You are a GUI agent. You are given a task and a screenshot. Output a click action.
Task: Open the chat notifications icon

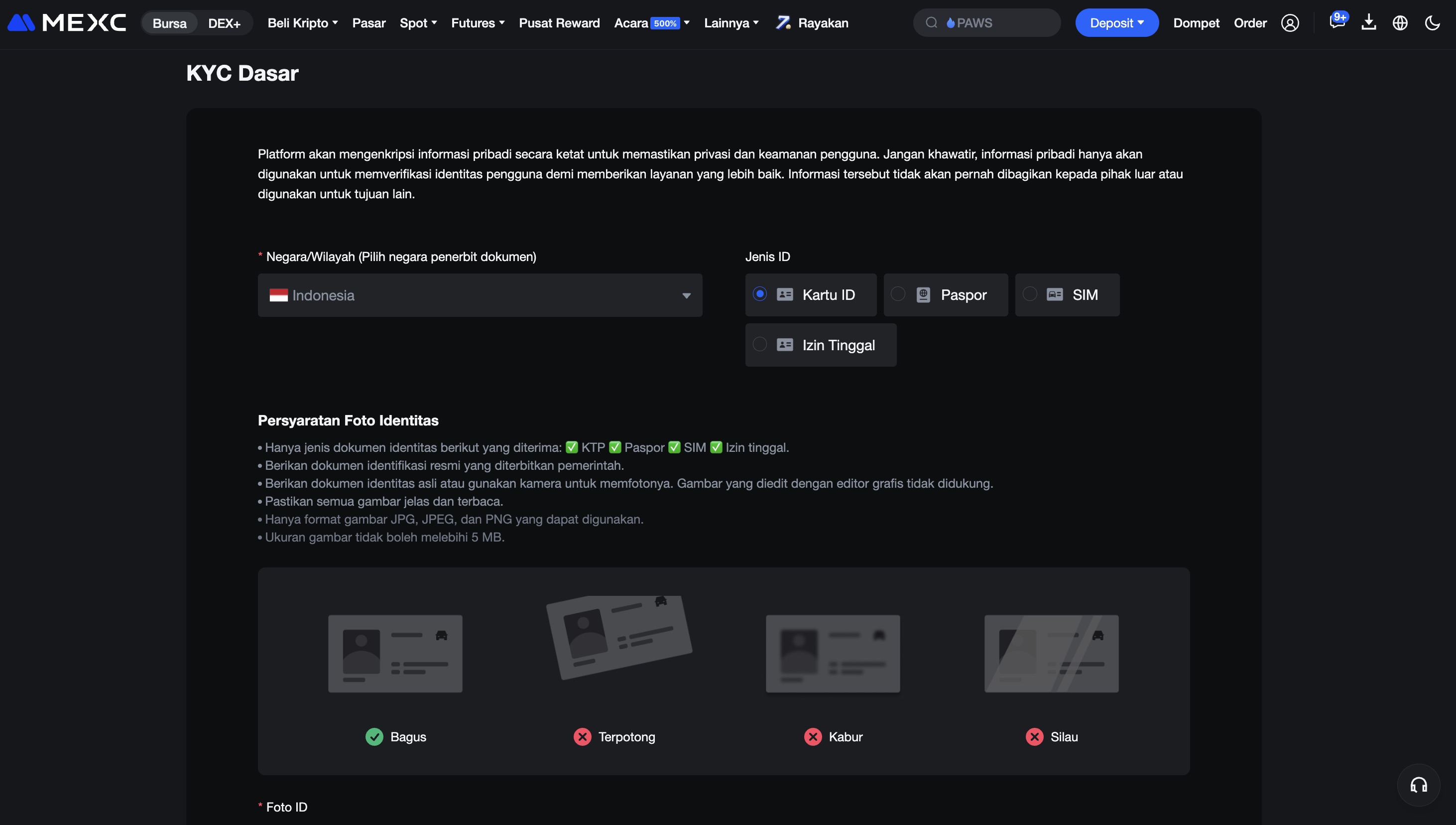(x=1336, y=22)
